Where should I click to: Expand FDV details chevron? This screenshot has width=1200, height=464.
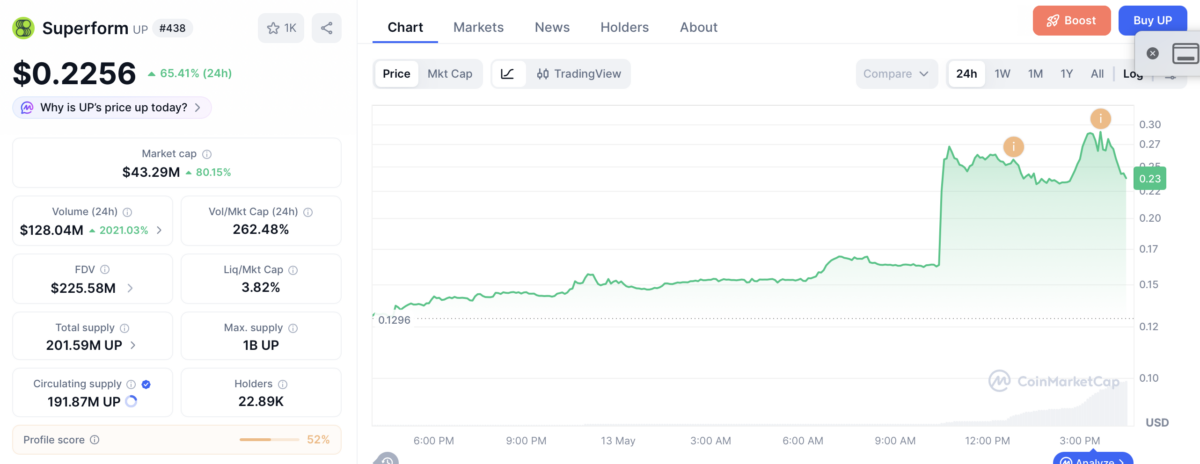click(130, 288)
